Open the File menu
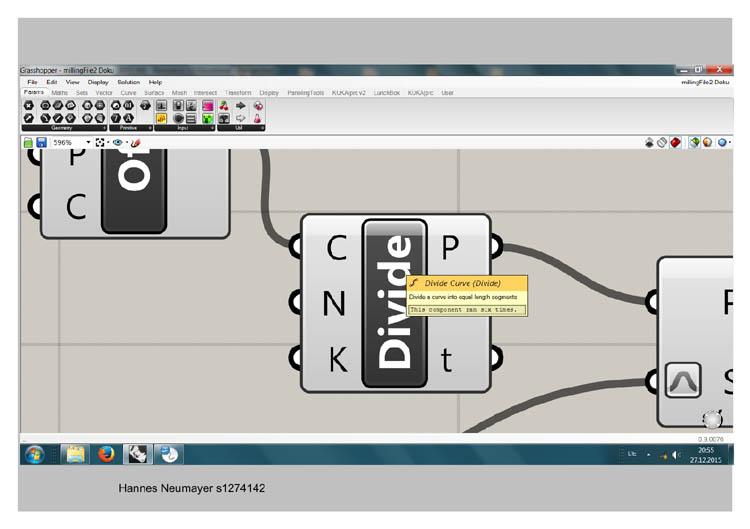 32,82
